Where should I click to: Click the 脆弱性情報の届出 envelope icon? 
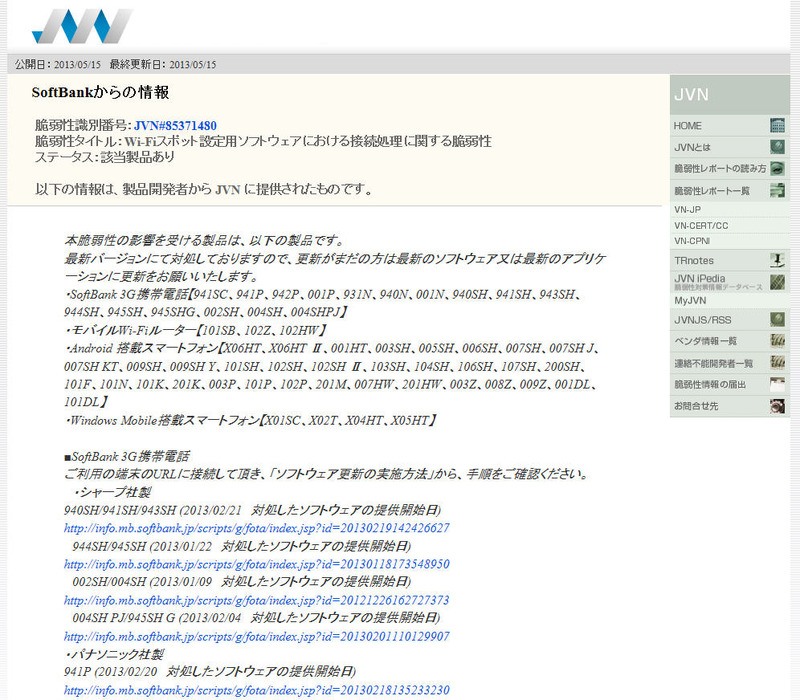[x=777, y=385]
